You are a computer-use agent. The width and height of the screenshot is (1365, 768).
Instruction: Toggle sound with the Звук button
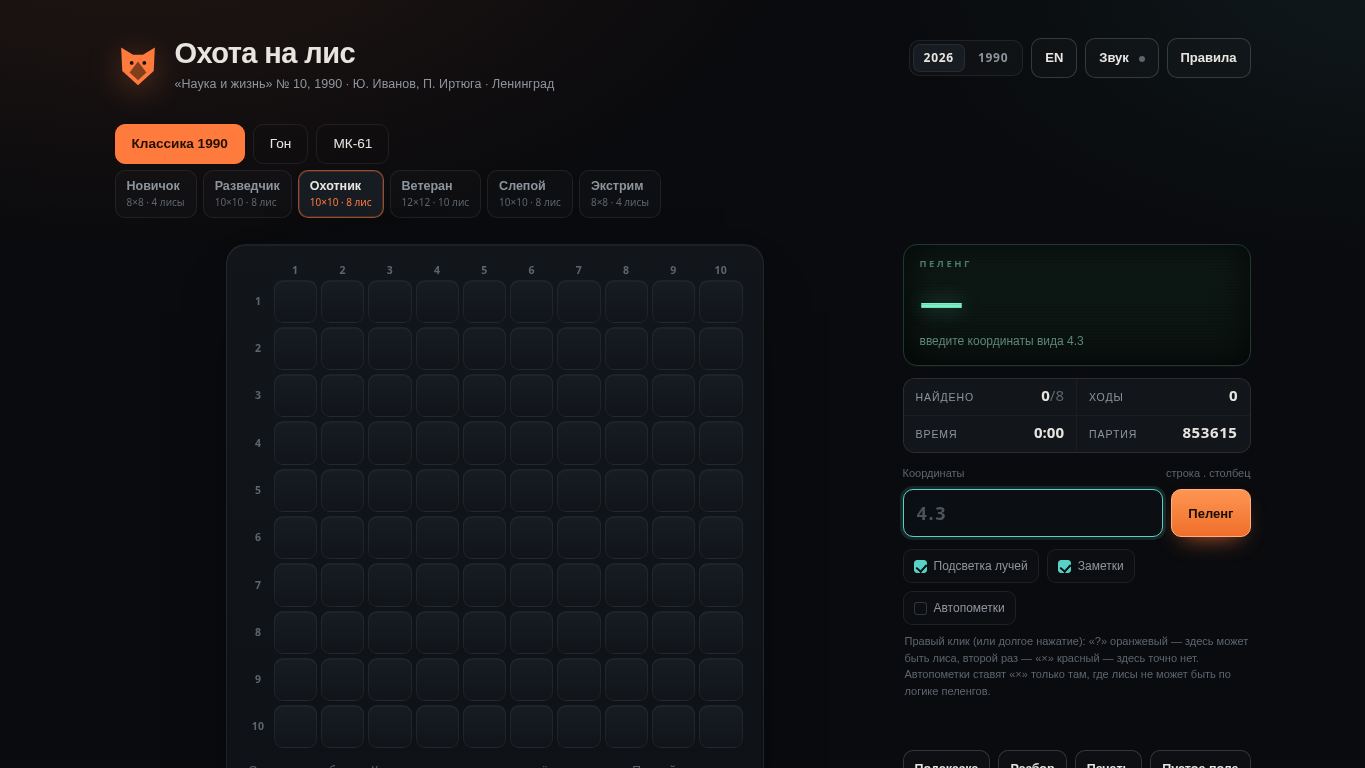[1122, 58]
